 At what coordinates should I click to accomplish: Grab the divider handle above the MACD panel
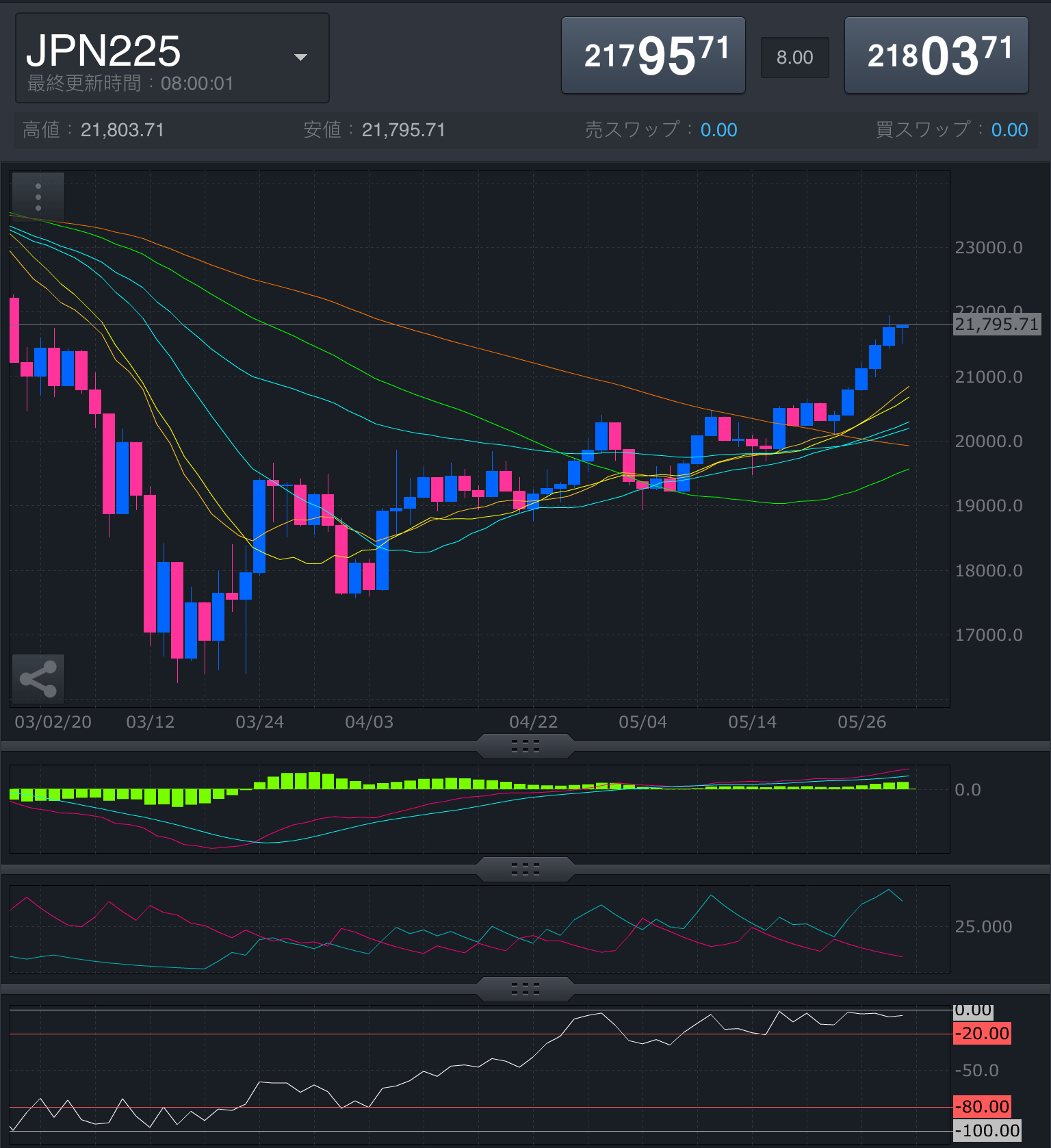pos(525,746)
